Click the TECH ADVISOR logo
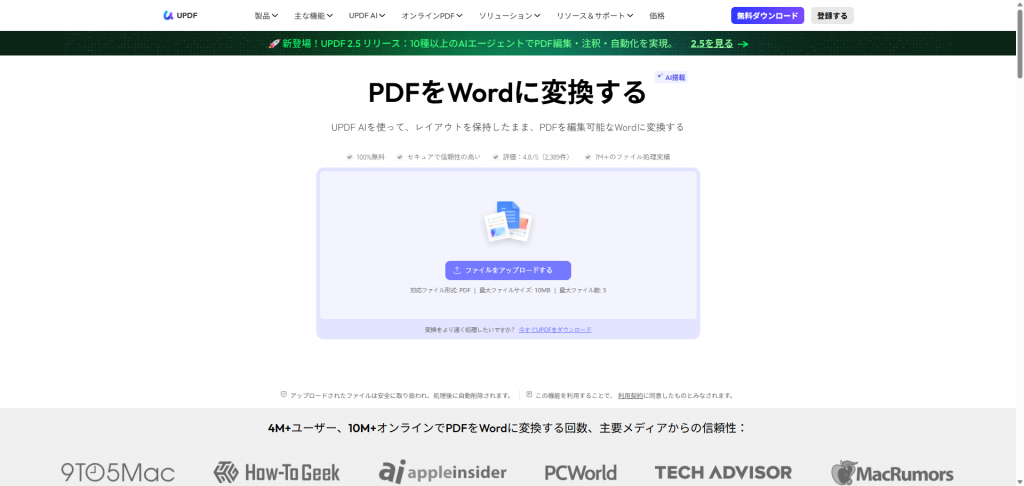This screenshot has height=486, width=1024. pos(723,472)
